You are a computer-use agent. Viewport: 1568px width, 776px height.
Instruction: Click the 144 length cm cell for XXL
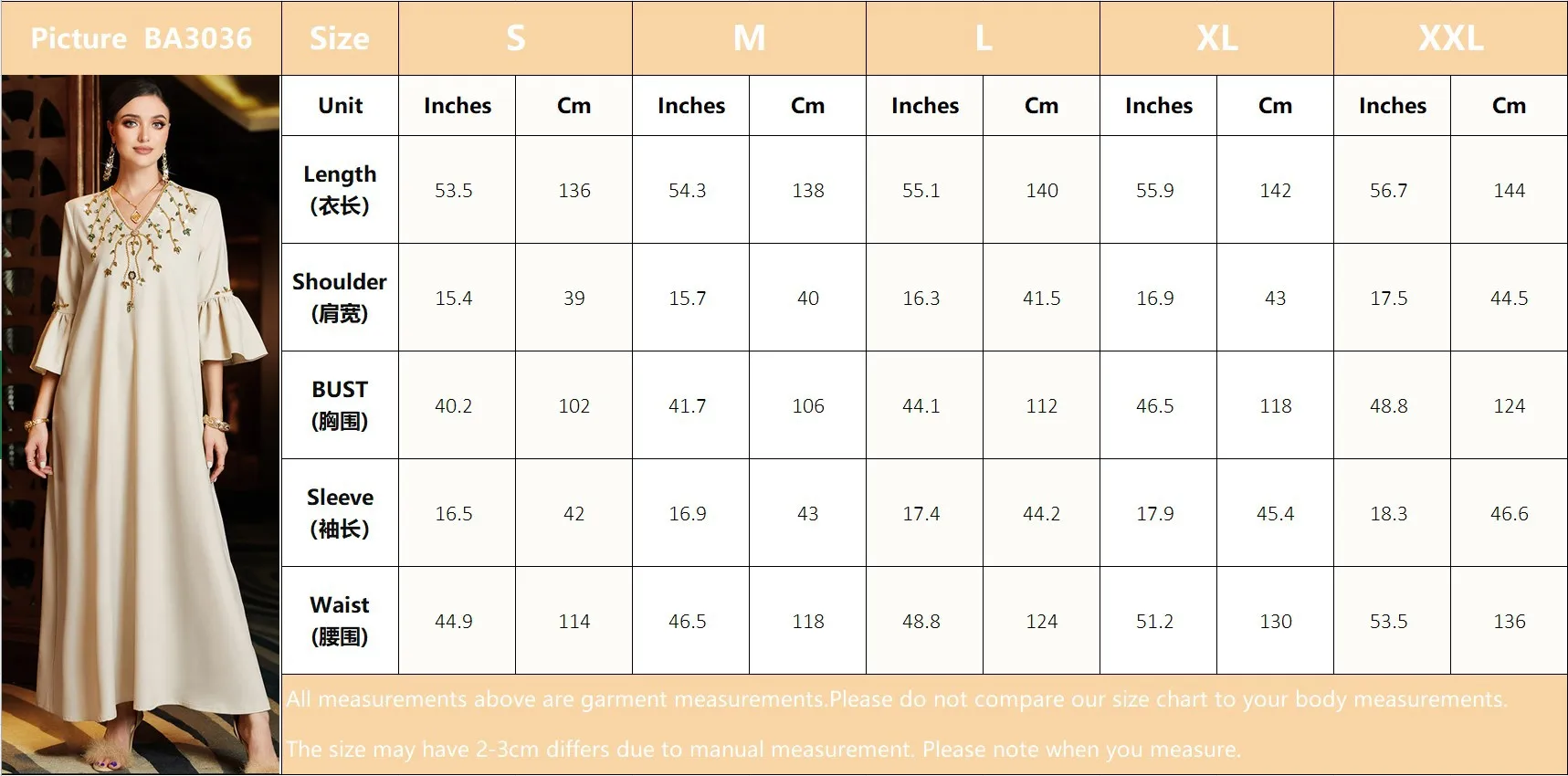[x=1509, y=190]
